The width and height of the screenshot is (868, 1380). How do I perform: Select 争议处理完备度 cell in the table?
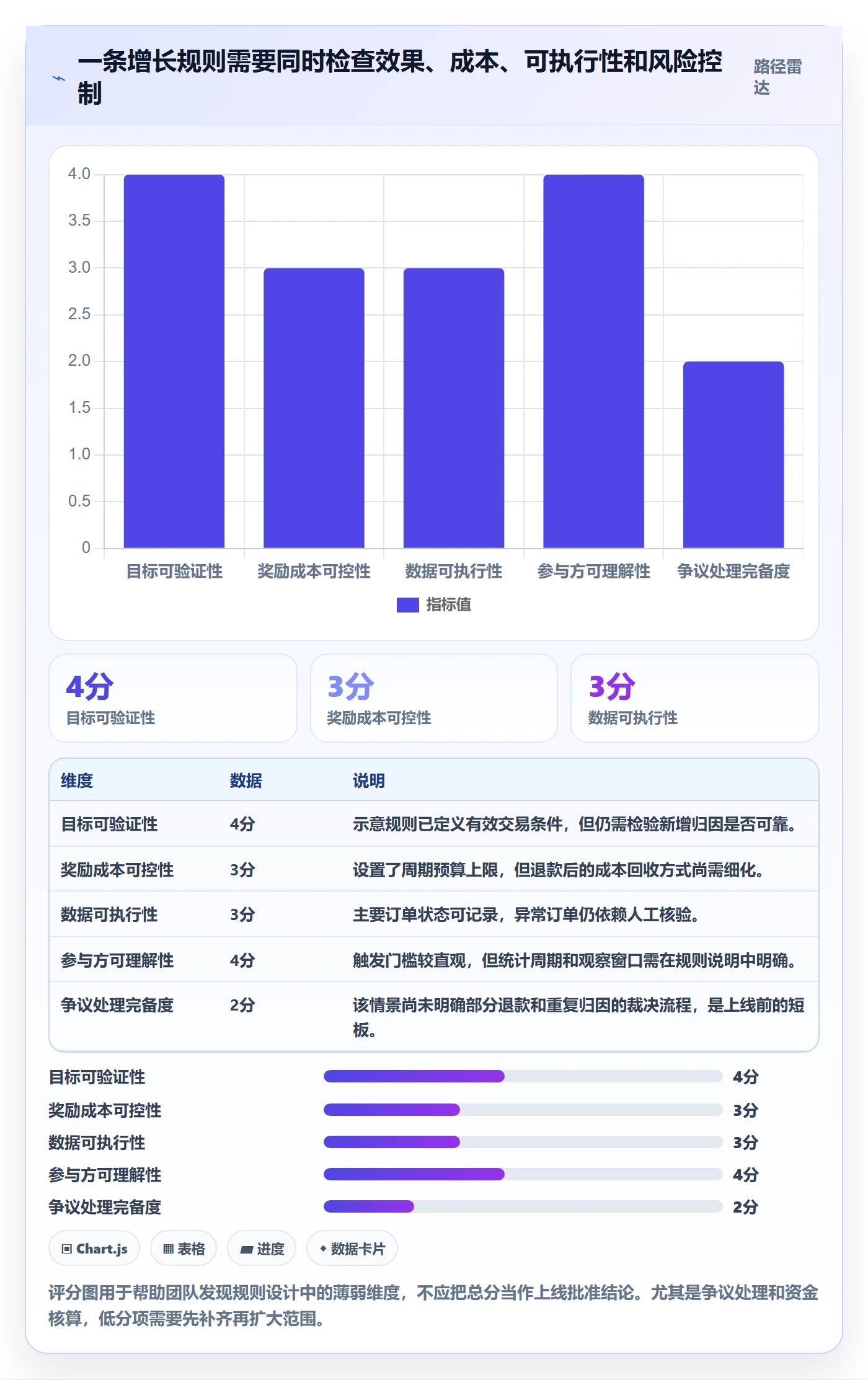tap(117, 1005)
